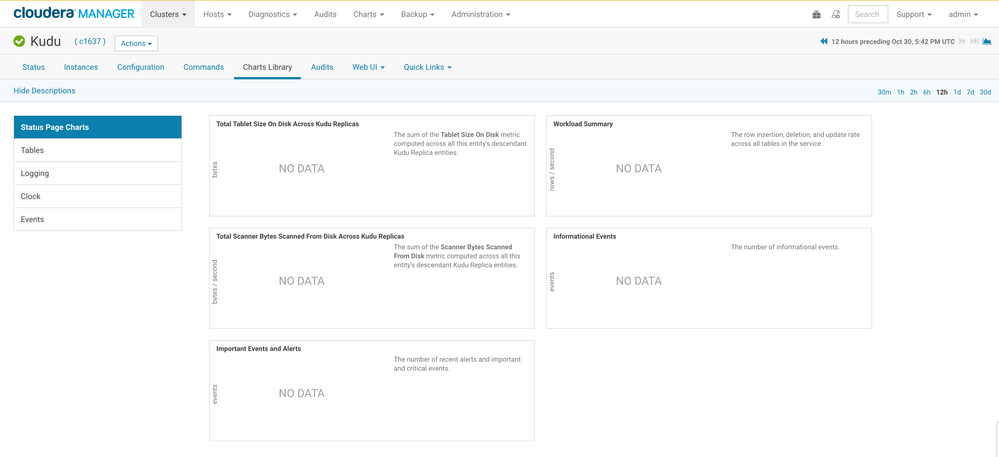
Task: Click the Cloudera Manager logo
Action: (x=74, y=13)
